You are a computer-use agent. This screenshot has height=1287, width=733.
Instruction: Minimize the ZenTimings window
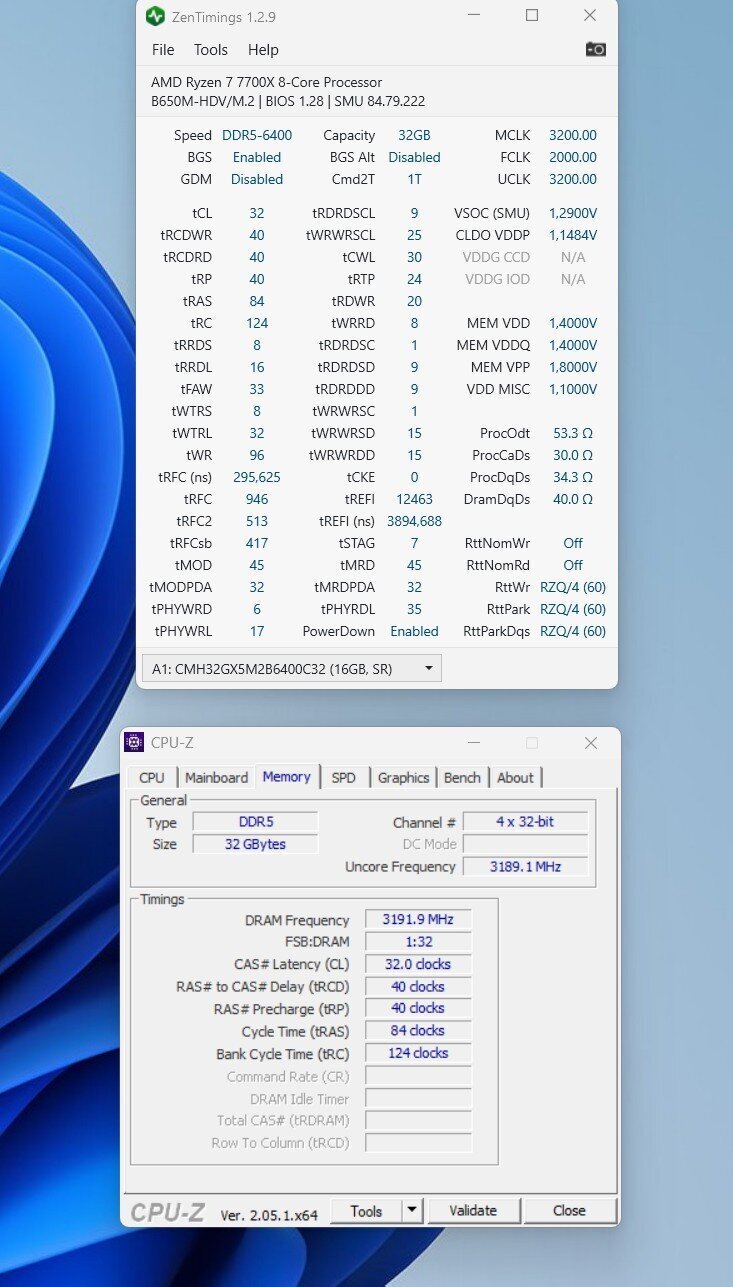click(474, 16)
